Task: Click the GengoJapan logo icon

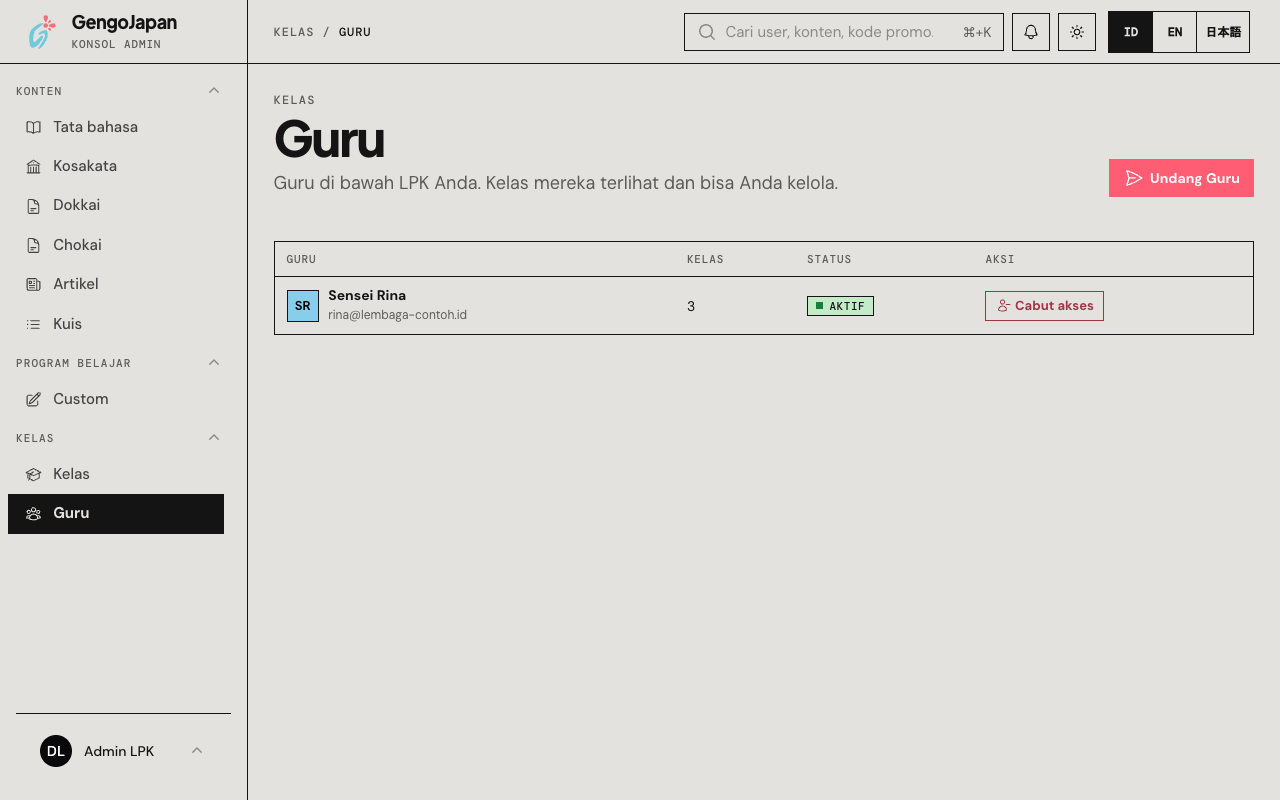Action: (x=41, y=32)
